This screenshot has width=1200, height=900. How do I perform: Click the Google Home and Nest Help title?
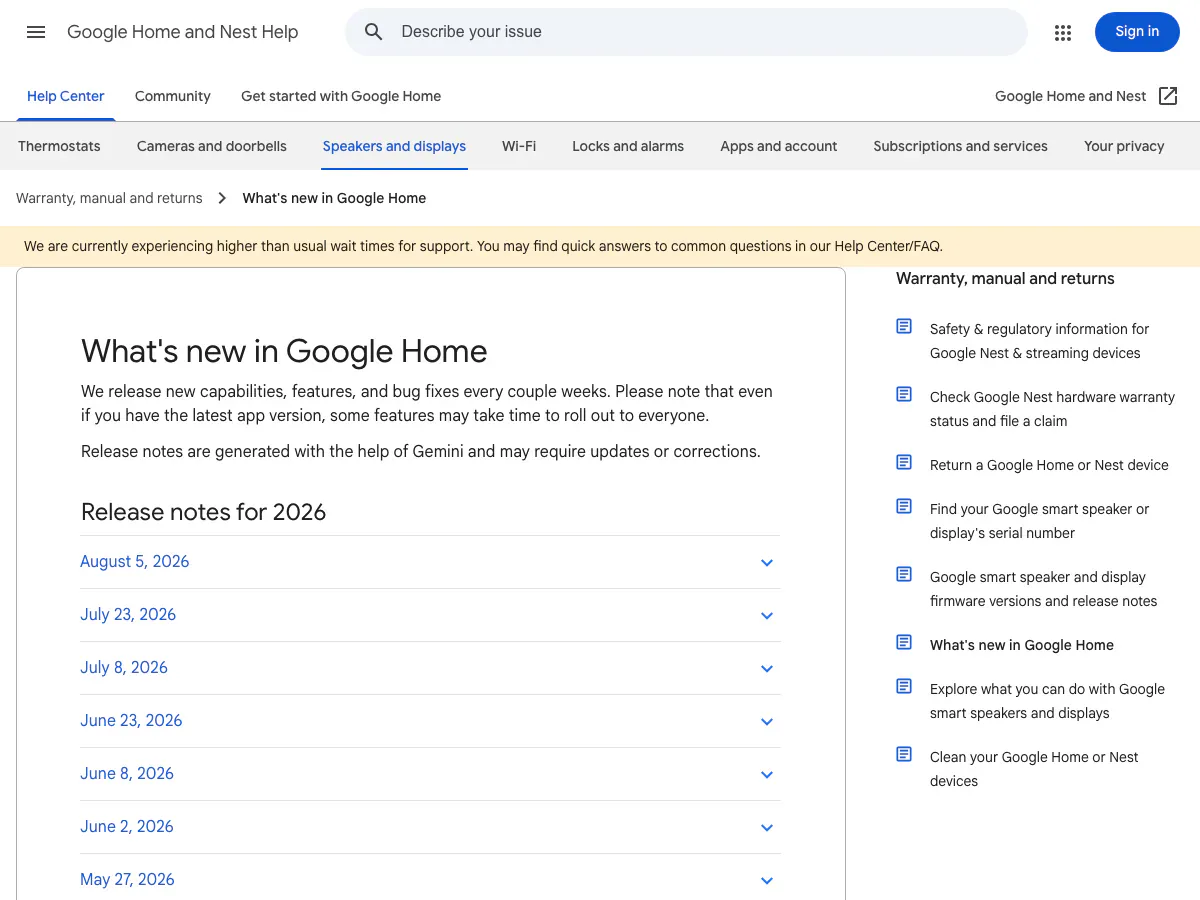coord(182,32)
